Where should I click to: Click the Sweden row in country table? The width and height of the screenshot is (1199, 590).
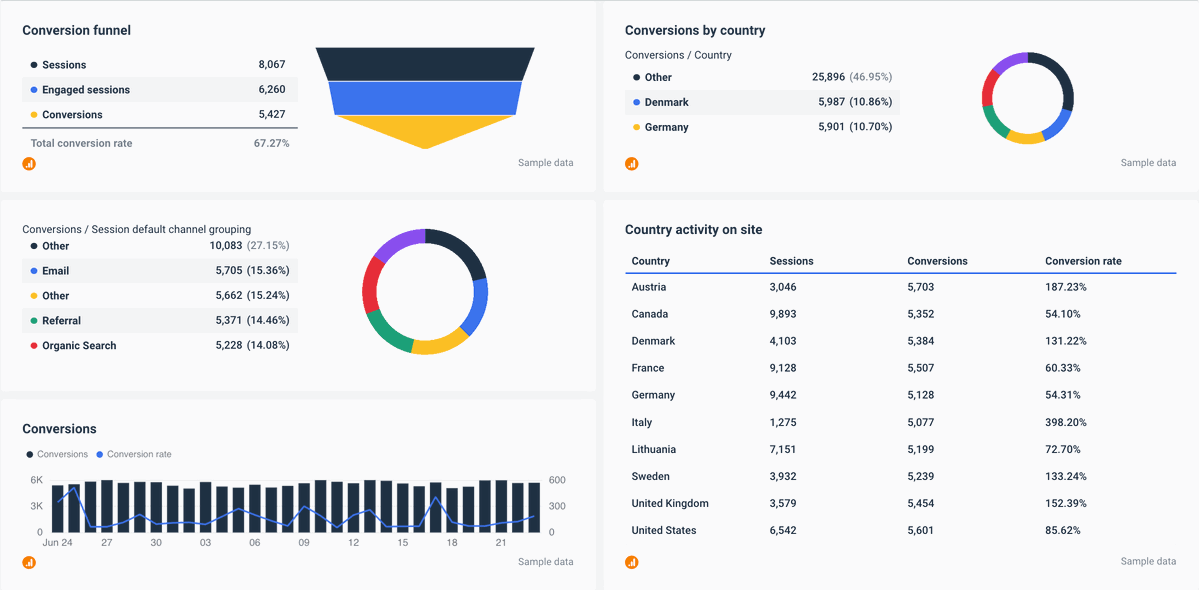(x=901, y=476)
